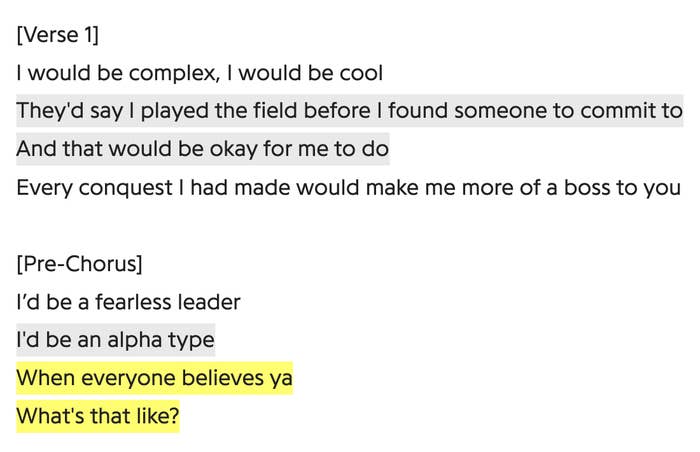The height and width of the screenshot is (452, 700).
Task: Click the yellow 'What's that like?' annotation
Action: point(98,416)
